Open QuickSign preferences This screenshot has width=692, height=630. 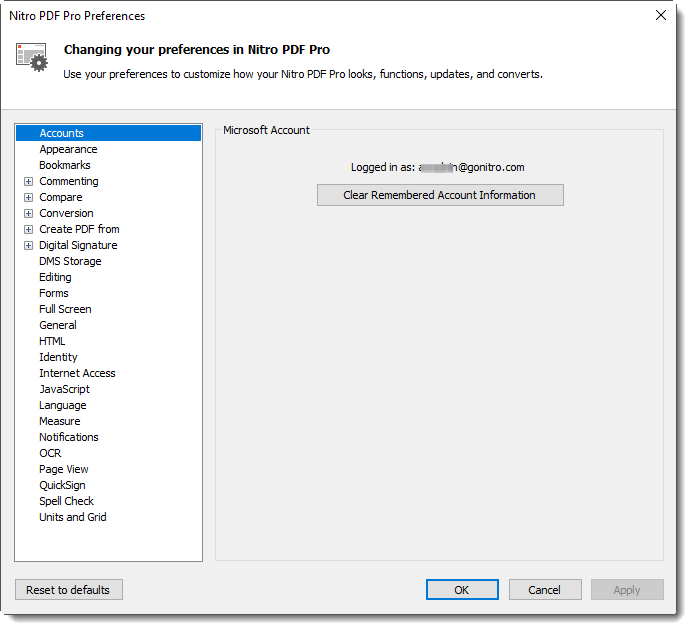click(x=62, y=485)
